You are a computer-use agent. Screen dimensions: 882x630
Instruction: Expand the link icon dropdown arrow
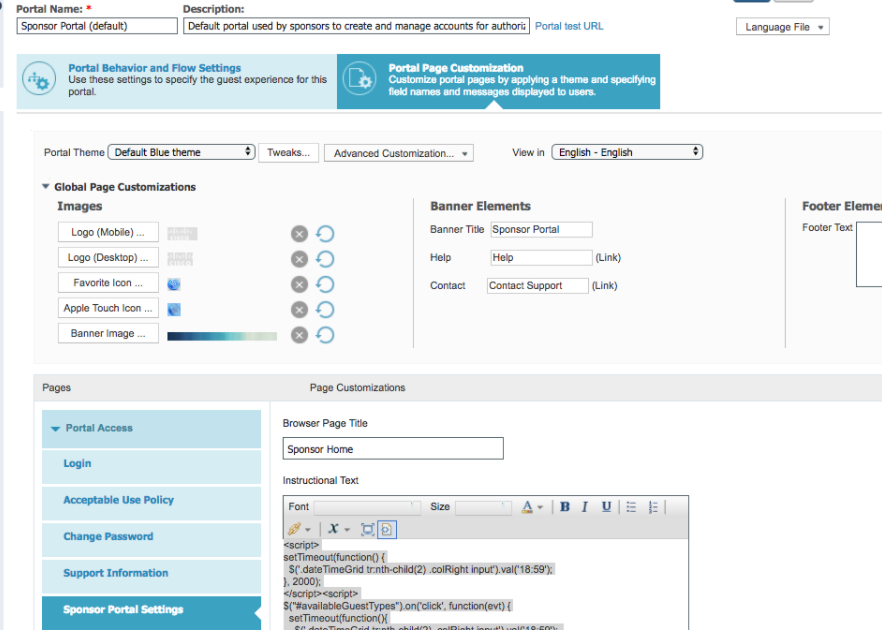(308, 530)
